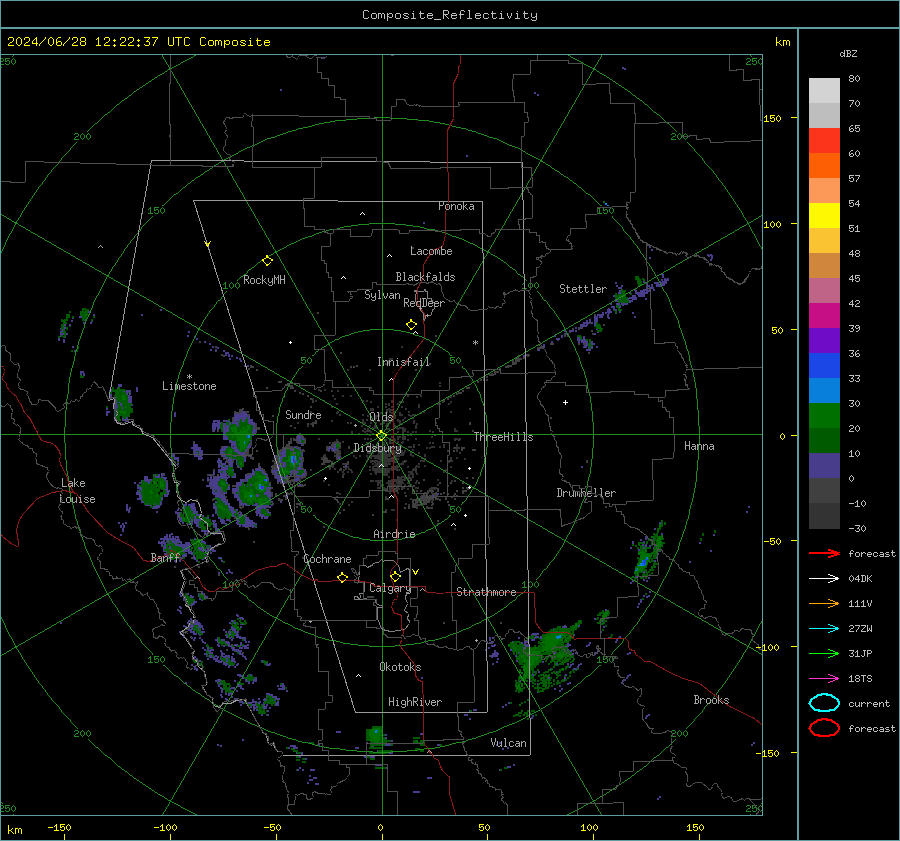Click the Banff city label
This screenshot has width=900, height=841.
pos(166,557)
